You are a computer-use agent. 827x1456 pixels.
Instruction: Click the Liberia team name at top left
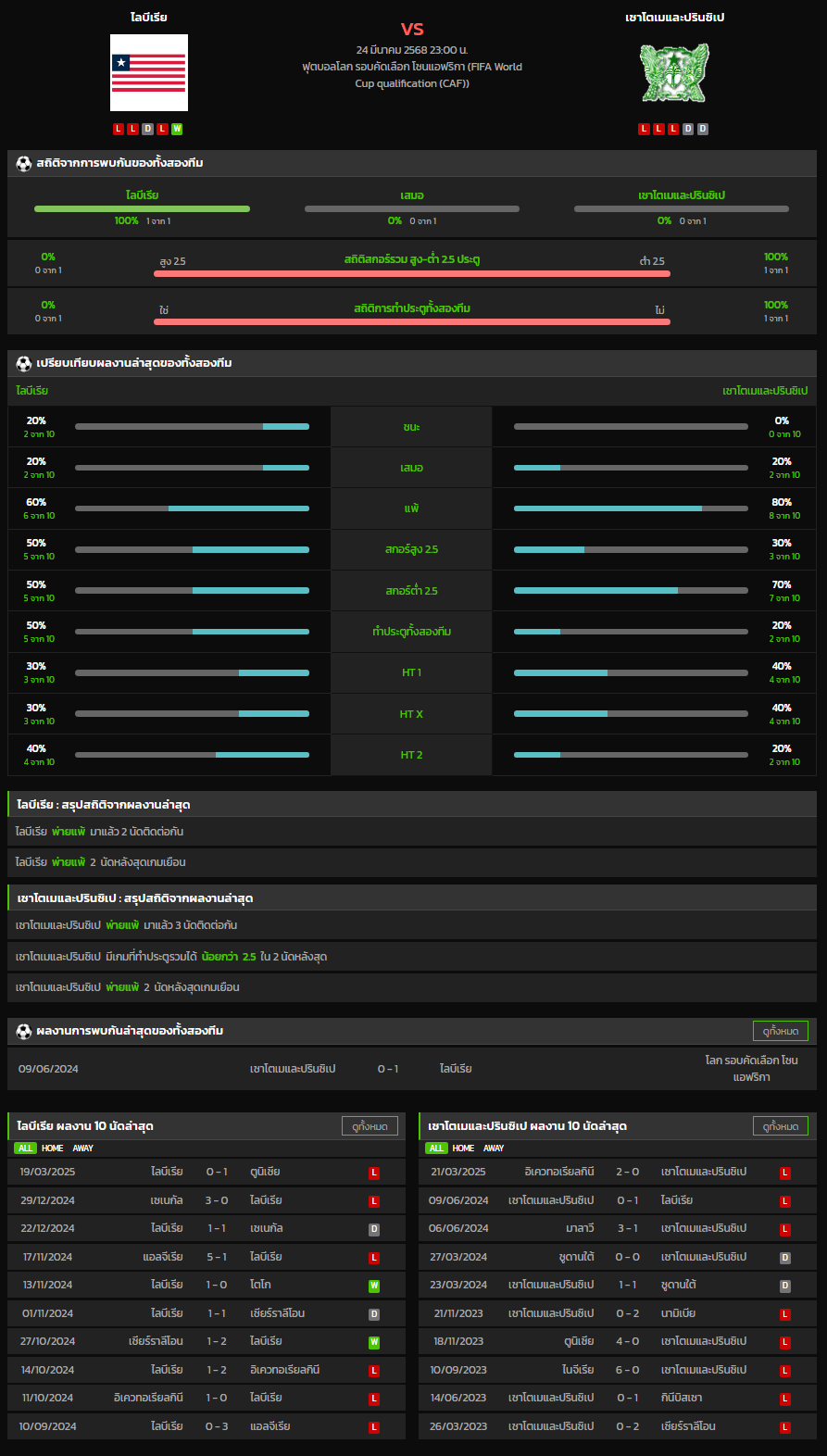coord(149,18)
